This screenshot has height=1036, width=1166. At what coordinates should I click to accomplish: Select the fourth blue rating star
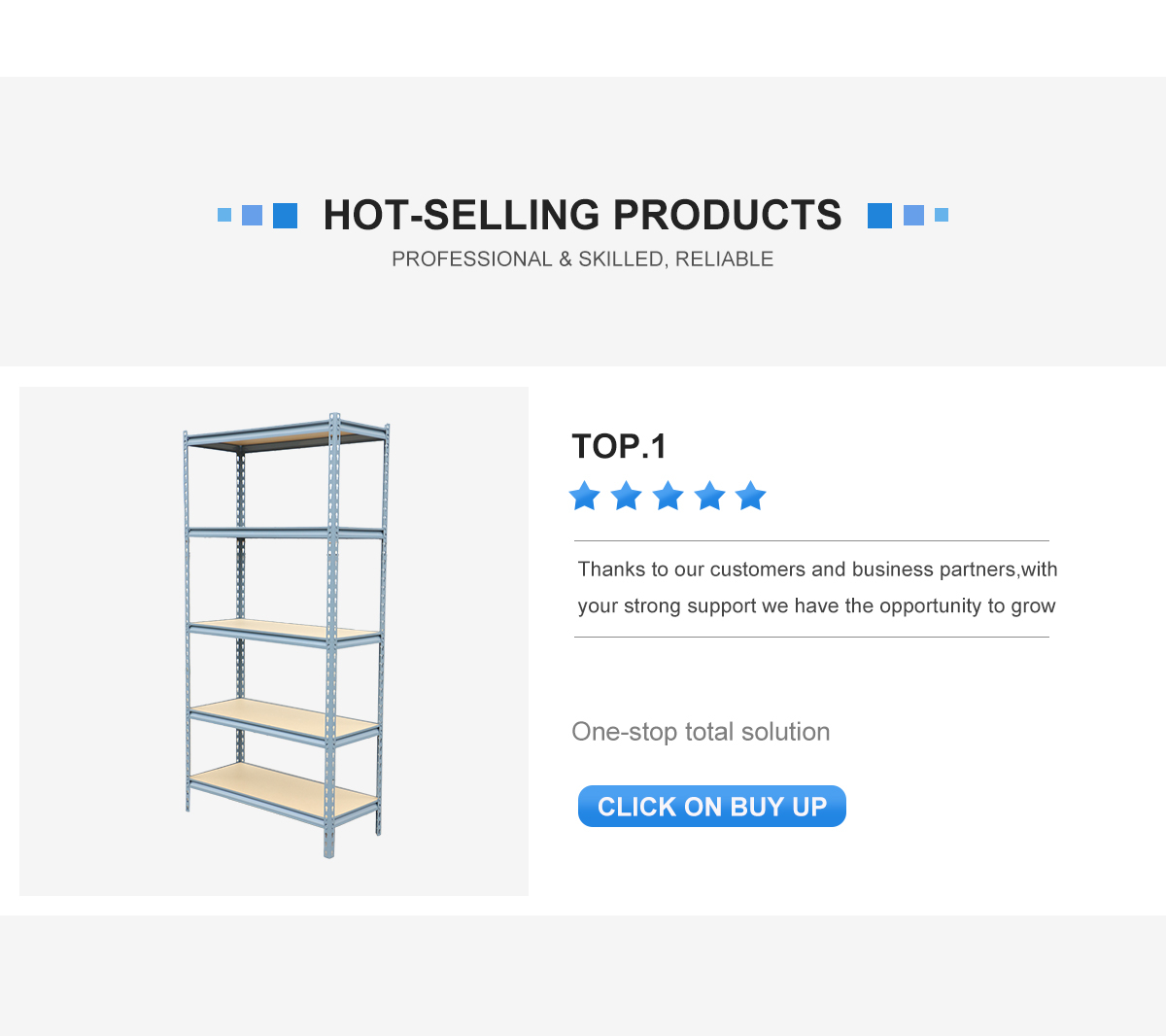(709, 496)
